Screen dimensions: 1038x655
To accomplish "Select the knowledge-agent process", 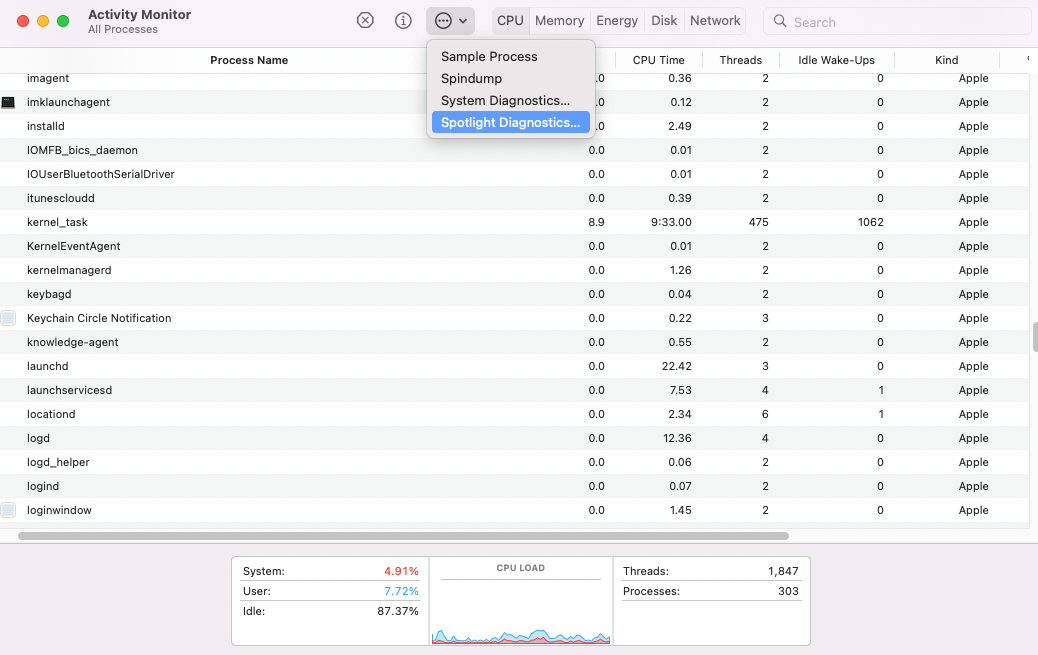I will click(x=73, y=342).
